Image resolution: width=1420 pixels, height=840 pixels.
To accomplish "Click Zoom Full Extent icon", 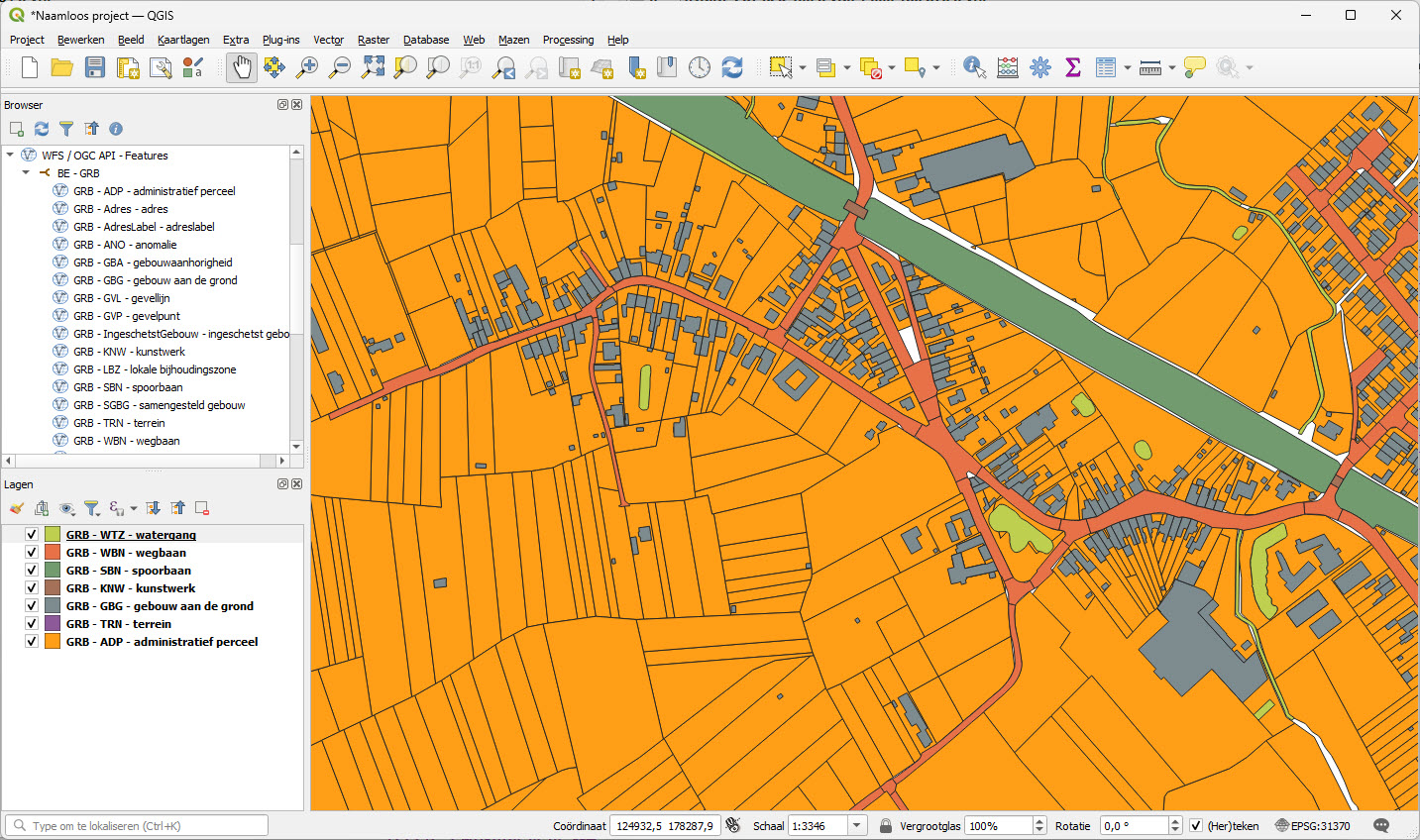I will 373,67.
